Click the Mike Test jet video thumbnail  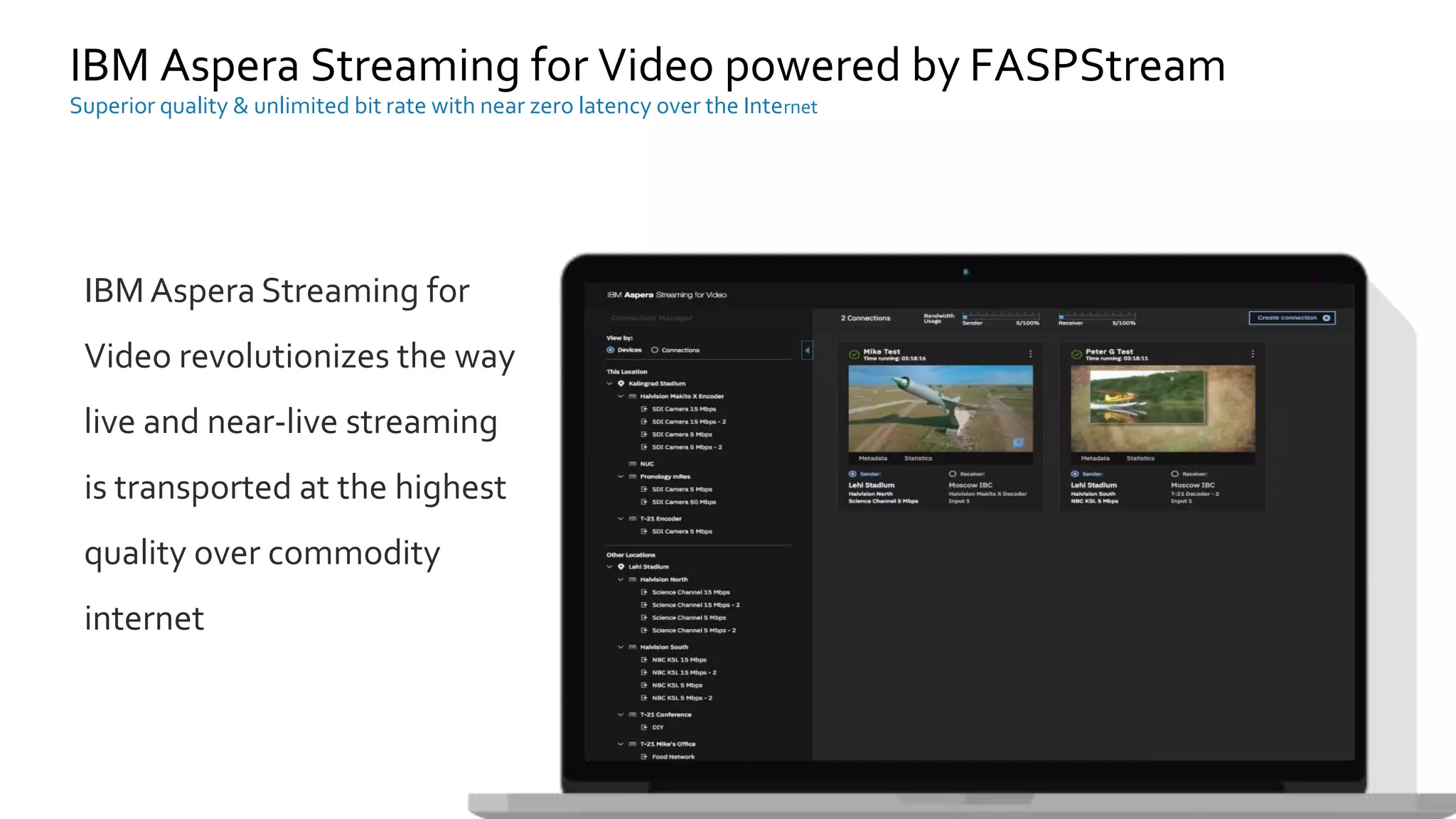click(941, 408)
